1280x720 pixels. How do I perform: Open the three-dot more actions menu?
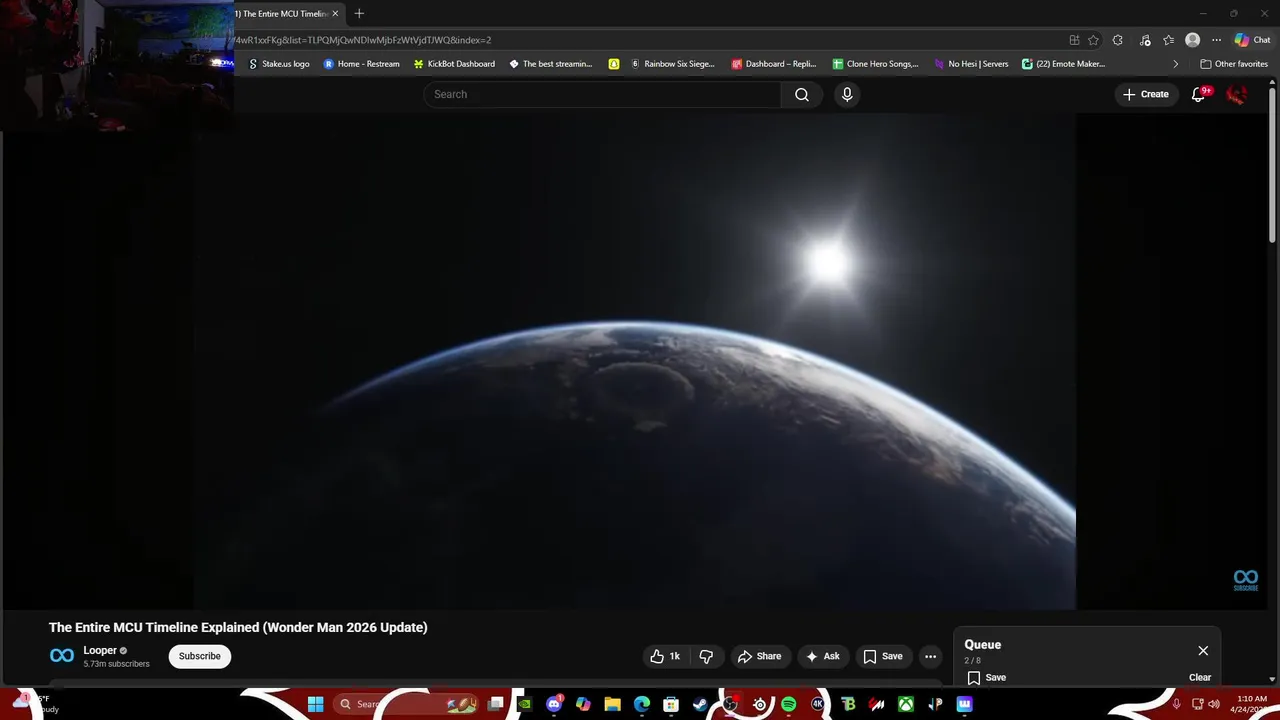tap(930, 656)
